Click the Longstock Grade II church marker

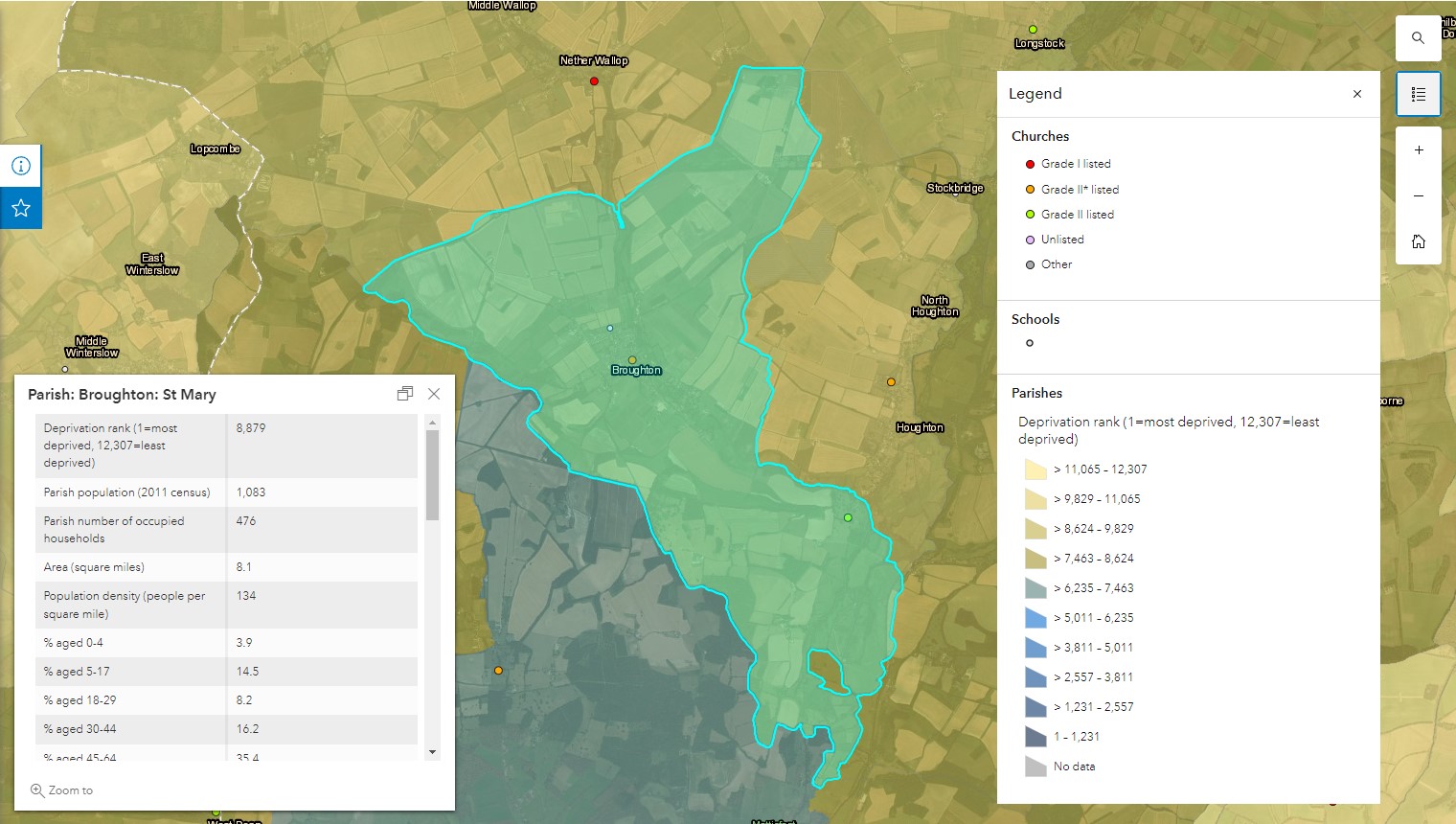pos(1033,30)
